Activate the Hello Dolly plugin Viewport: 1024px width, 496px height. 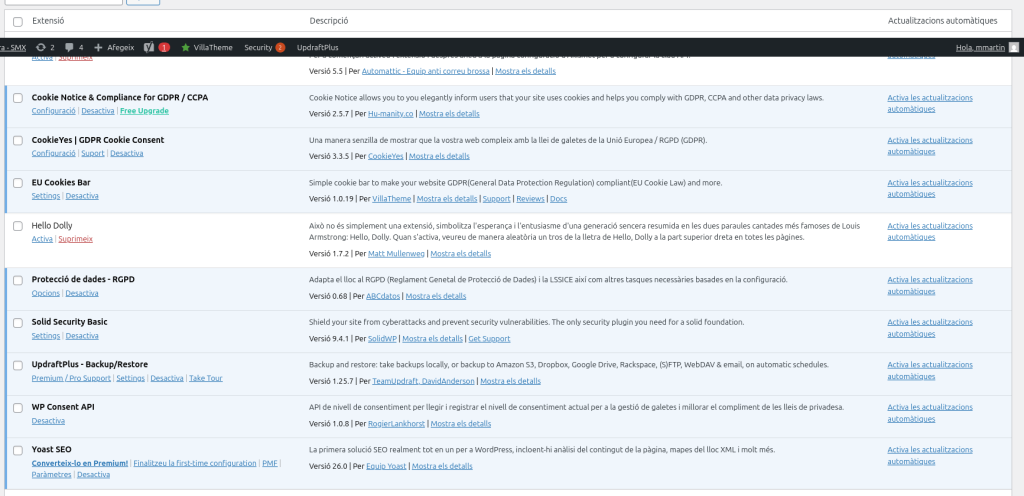pyautogui.click(x=42, y=239)
